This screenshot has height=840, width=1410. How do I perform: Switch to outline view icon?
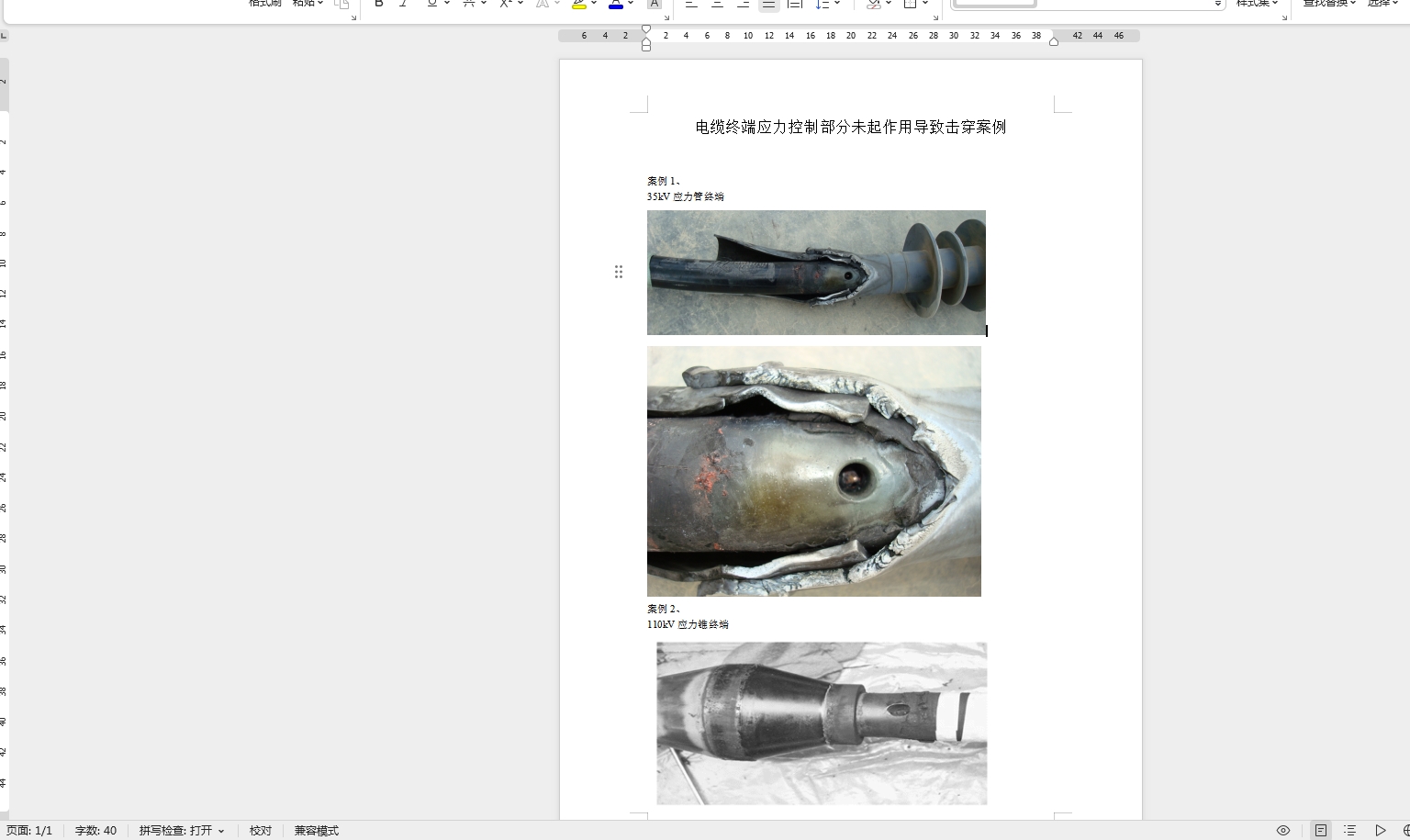click(1349, 831)
